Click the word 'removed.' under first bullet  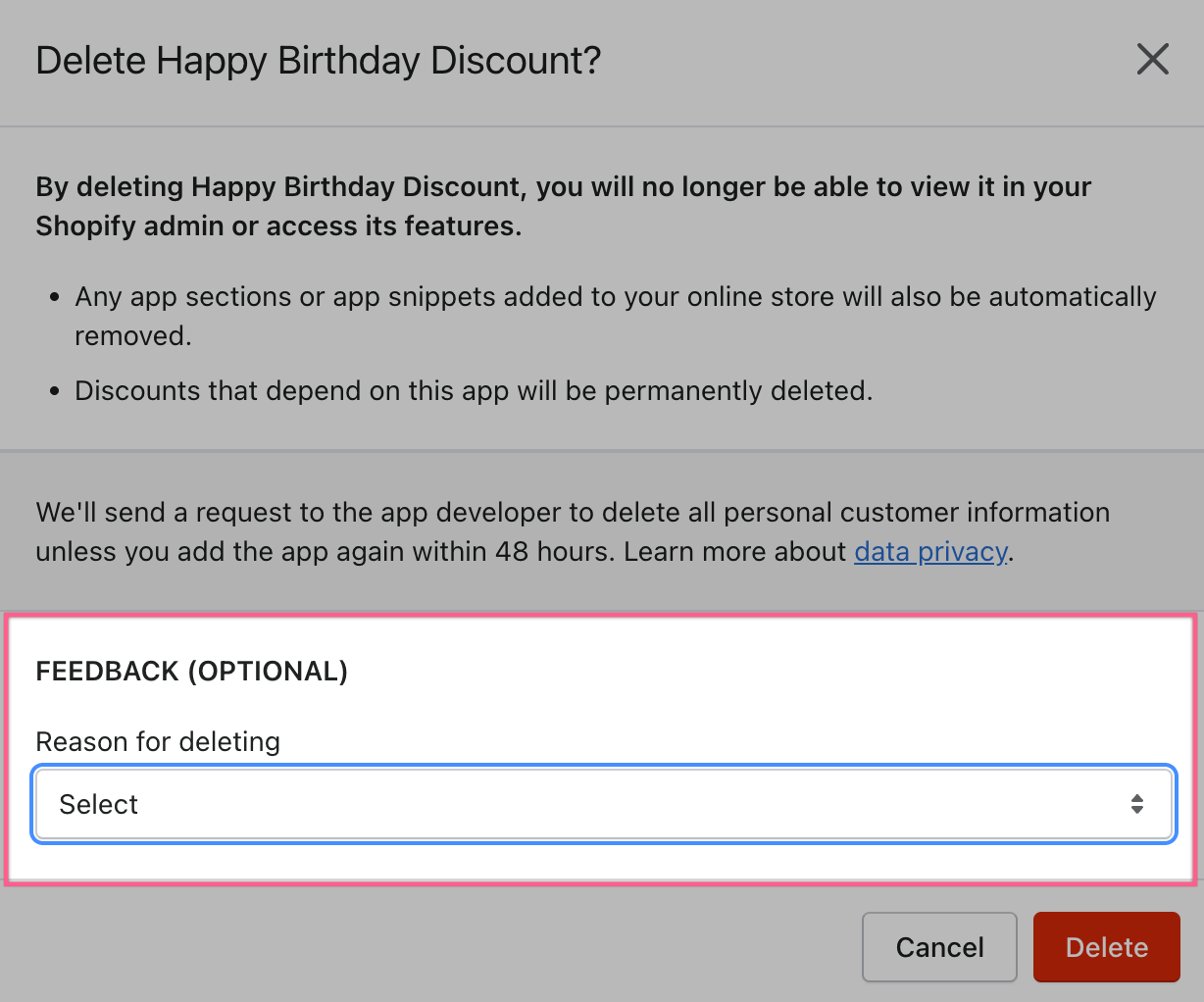point(133,336)
